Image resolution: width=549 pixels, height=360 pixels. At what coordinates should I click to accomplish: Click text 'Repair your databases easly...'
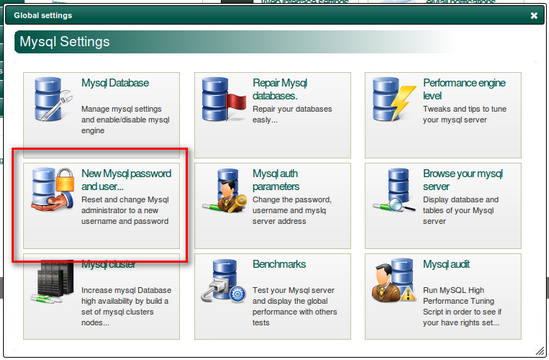[292, 114]
